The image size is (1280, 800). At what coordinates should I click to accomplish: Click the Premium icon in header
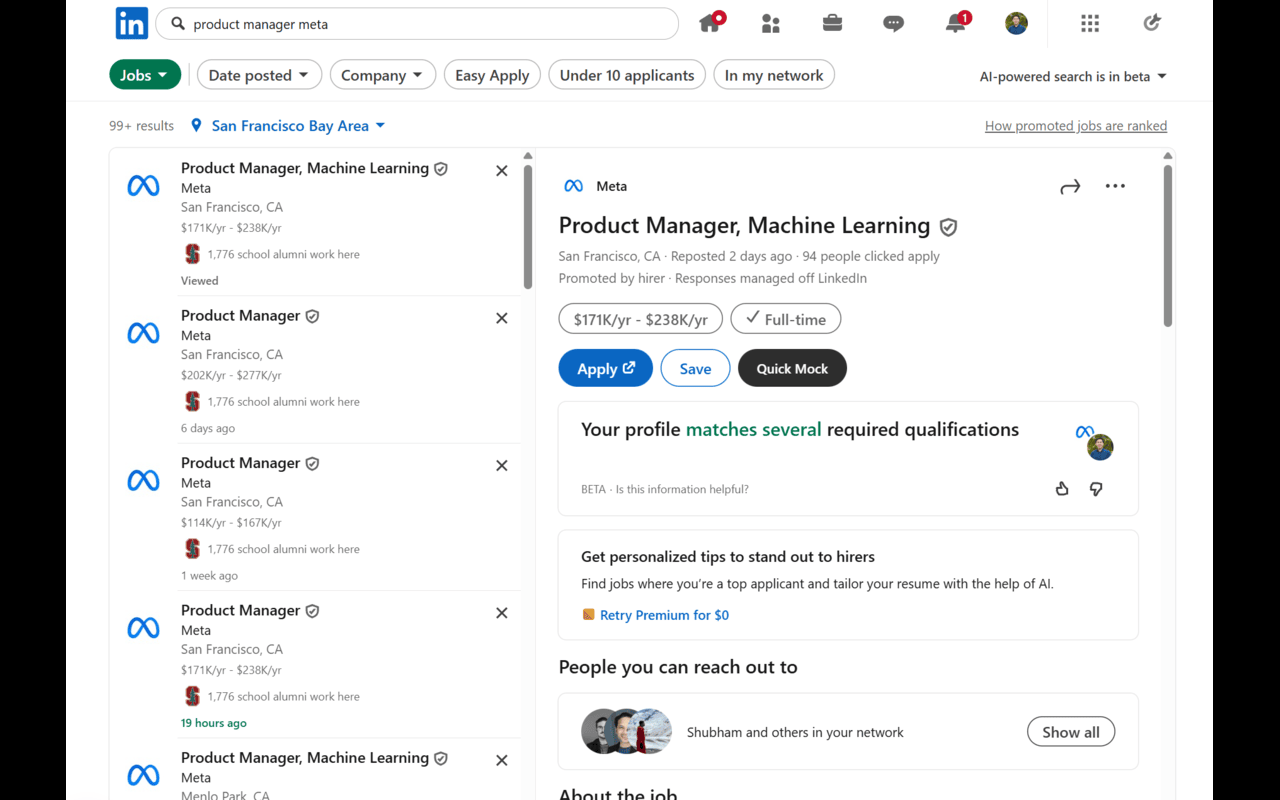click(1152, 23)
